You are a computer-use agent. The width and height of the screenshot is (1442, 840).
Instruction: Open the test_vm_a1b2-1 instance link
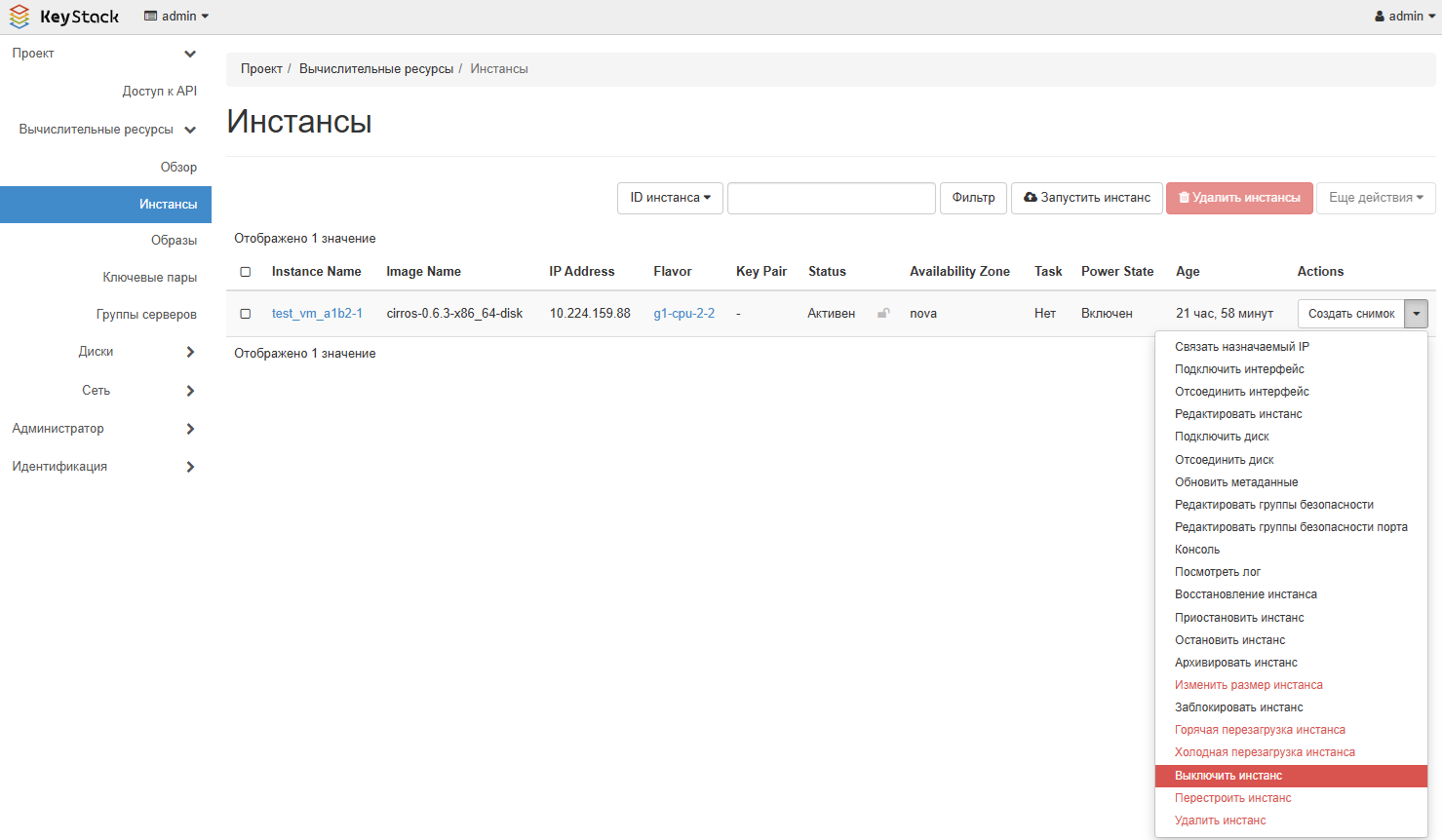click(x=317, y=314)
